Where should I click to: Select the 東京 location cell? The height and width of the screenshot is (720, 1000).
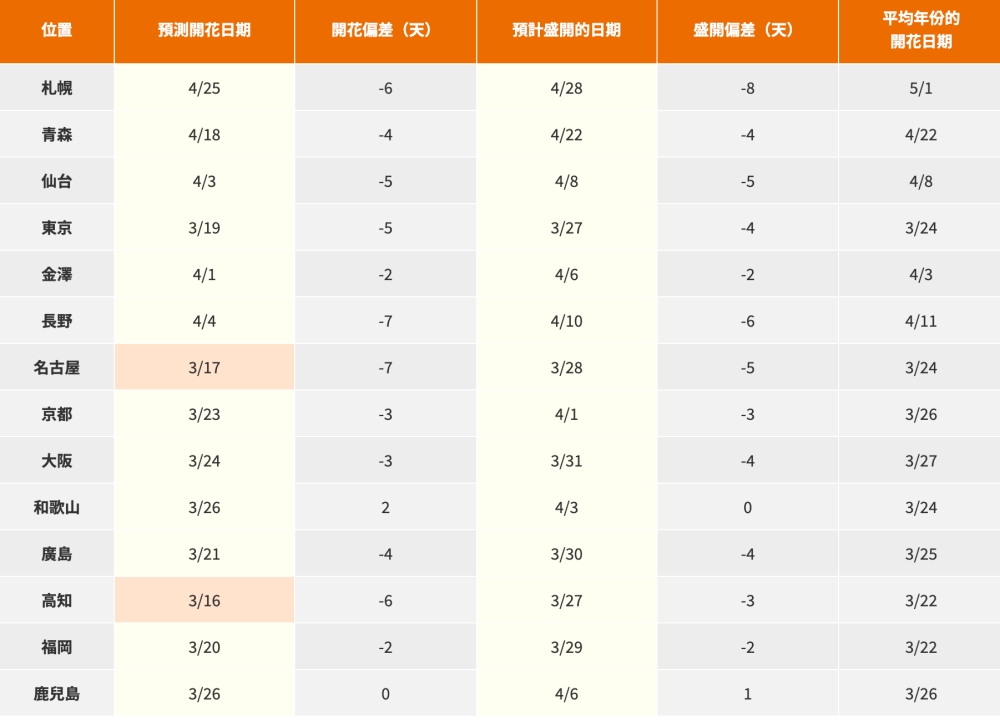[57, 227]
